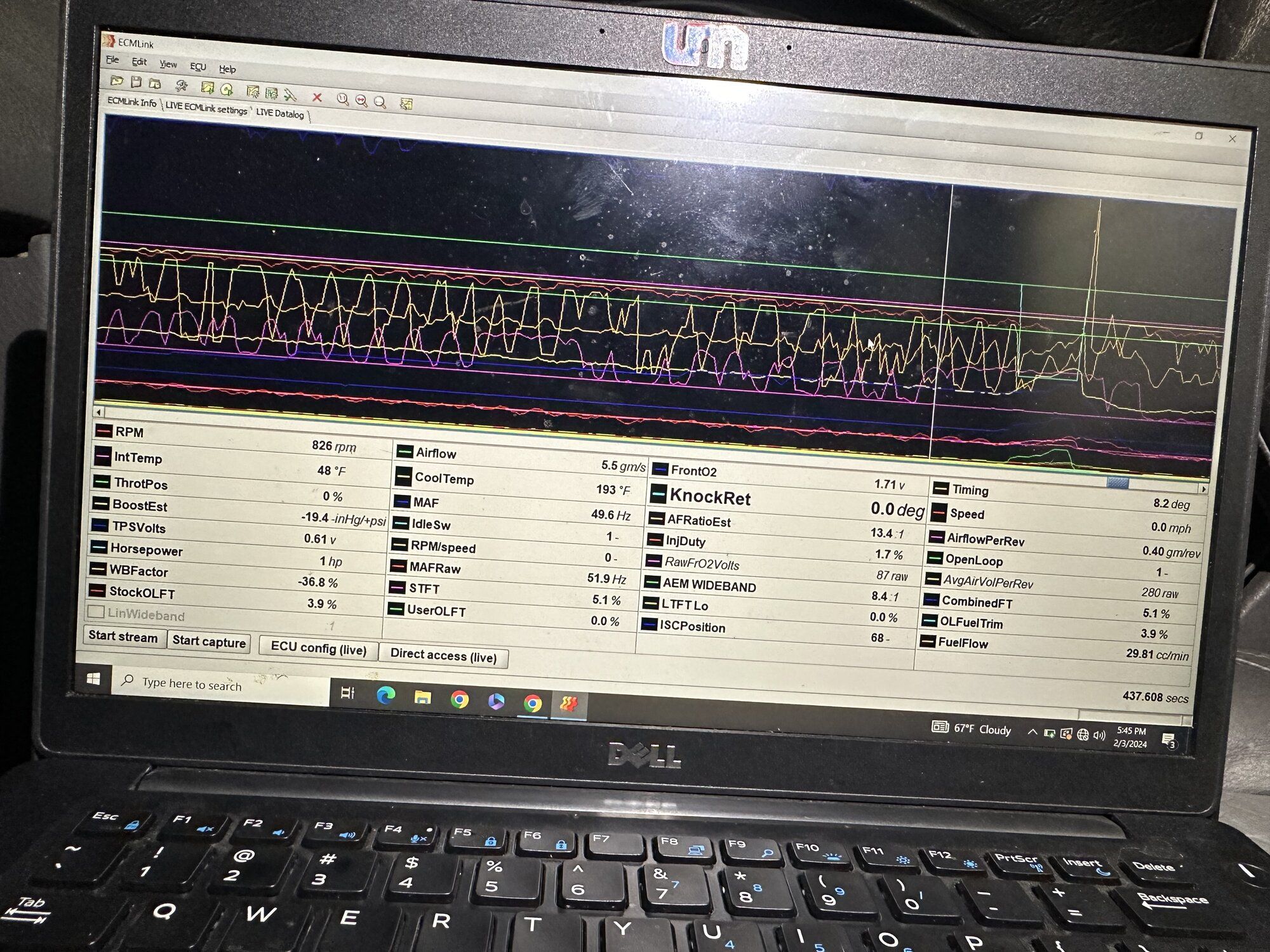The height and width of the screenshot is (952, 1270).
Task: Click the open folder toolbar icon
Action: coord(117,81)
